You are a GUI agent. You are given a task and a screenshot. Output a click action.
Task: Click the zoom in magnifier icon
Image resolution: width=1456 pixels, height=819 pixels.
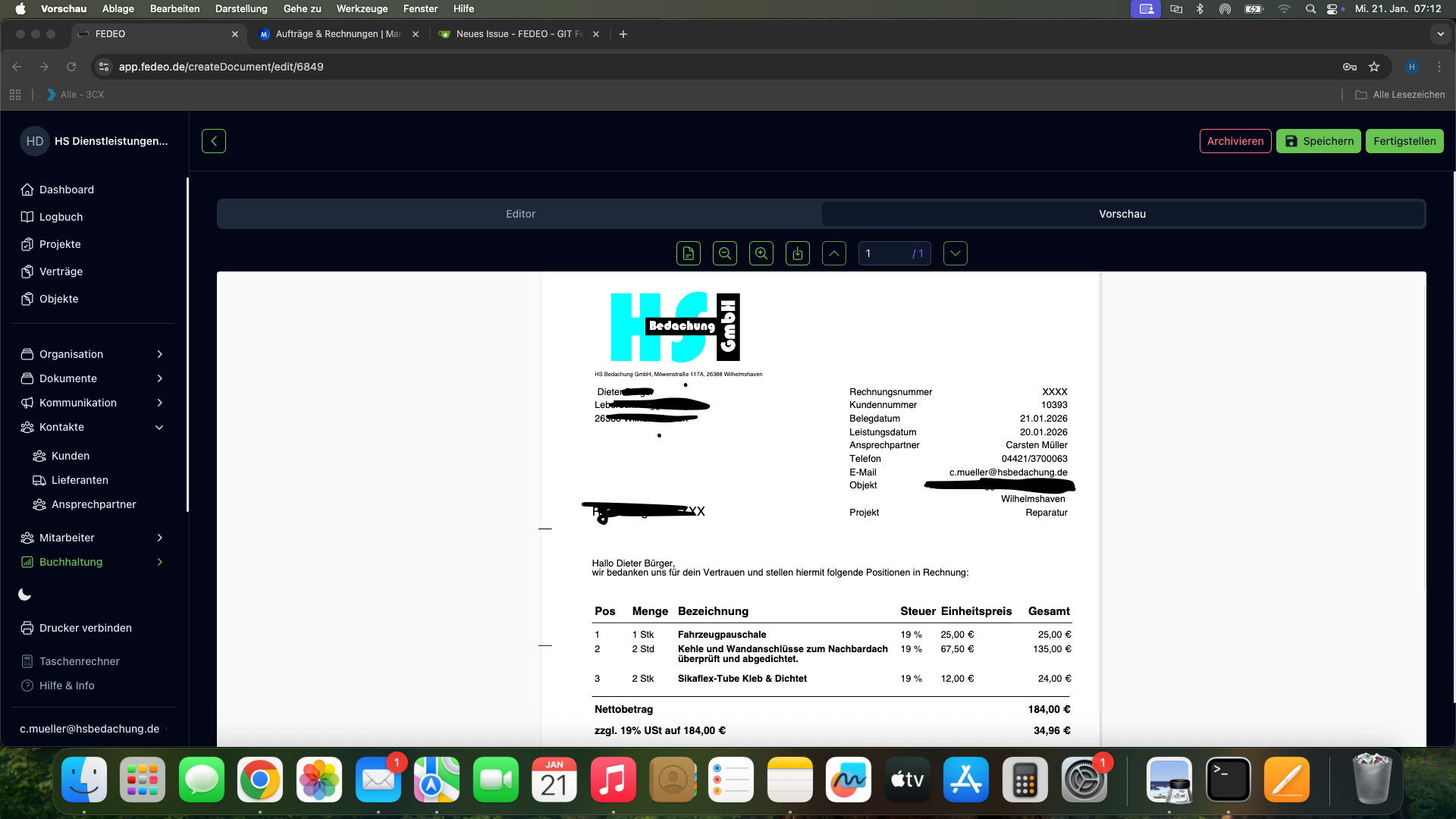[761, 253]
